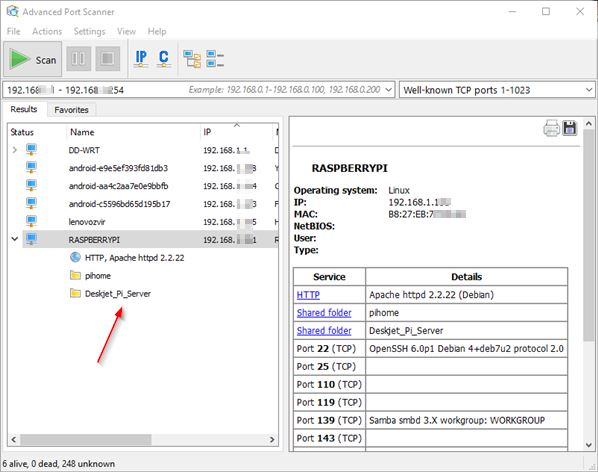Open the Actions menu
The height and width of the screenshot is (472, 598).
tap(47, 31)
